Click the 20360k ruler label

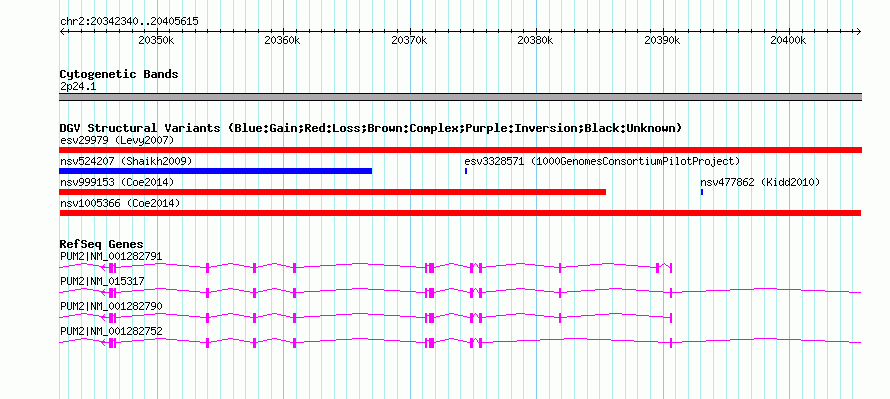tap(282, 41)
